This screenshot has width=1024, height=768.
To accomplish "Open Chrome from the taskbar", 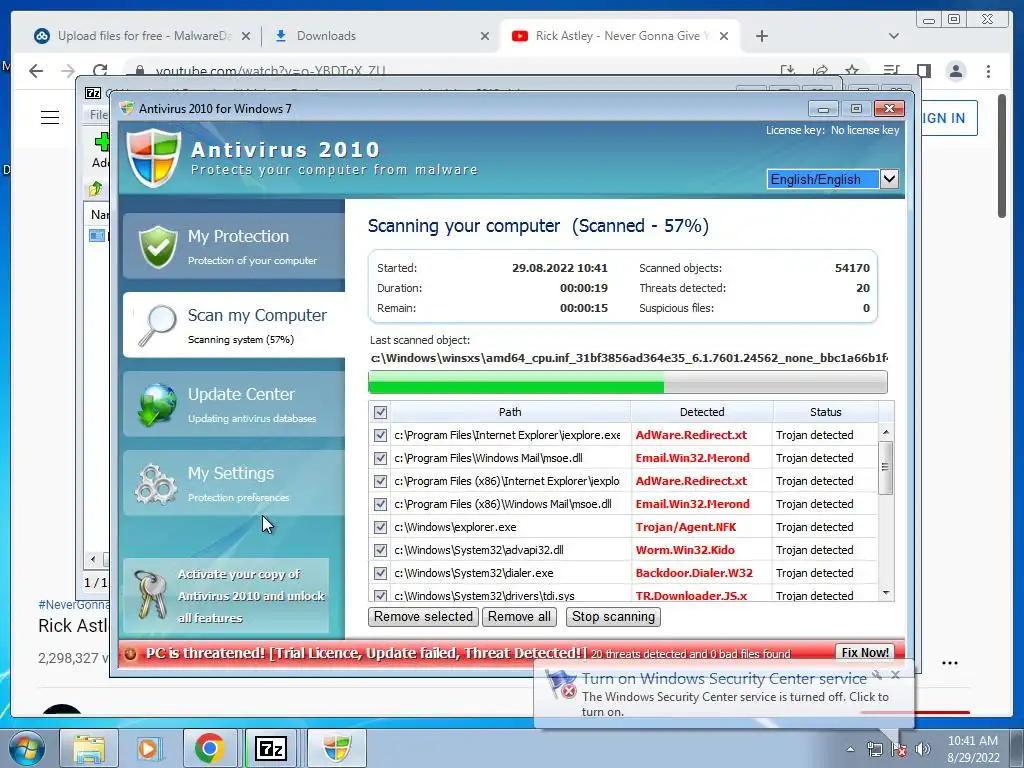I will 209,748.
